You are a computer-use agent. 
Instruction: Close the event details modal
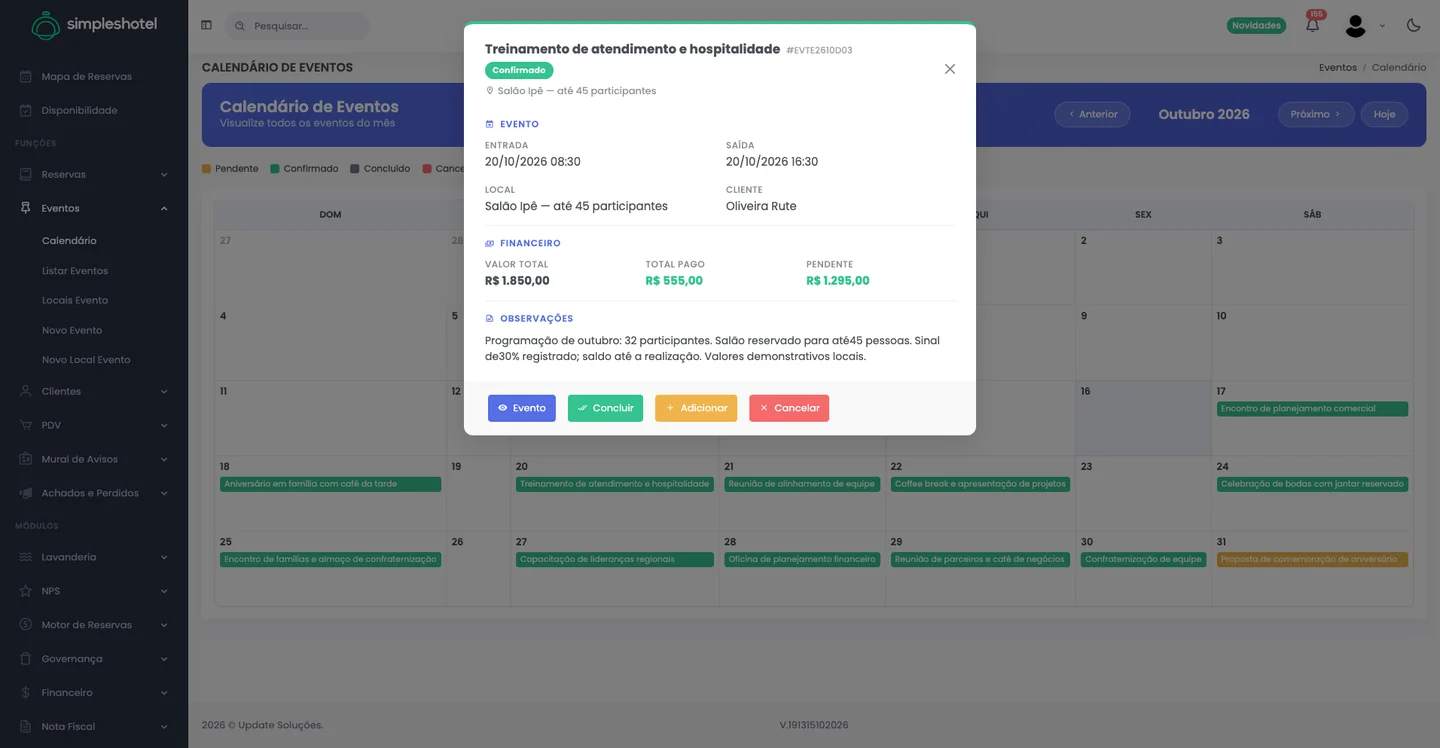pos(950,69)
